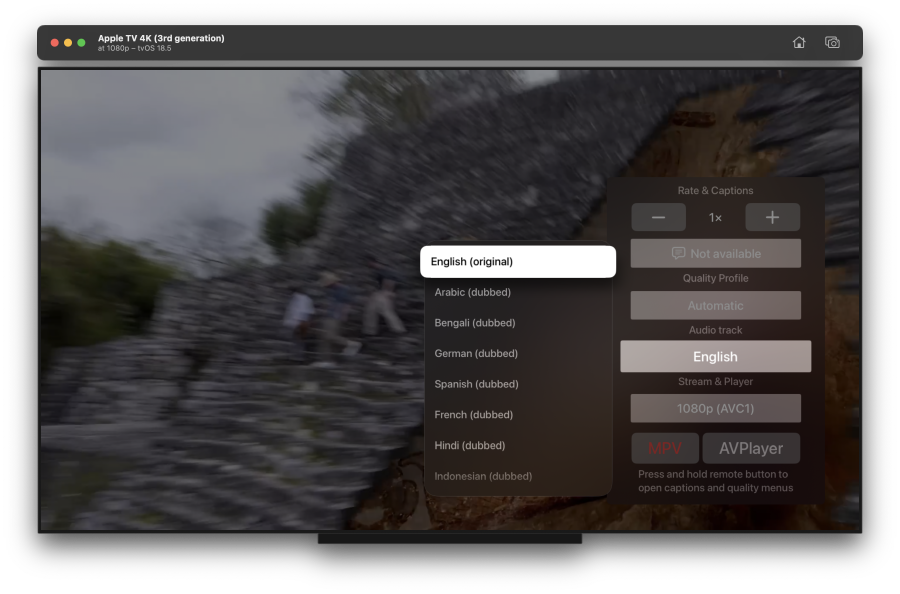This screenshot has height=594, width=900.
Task: Select Hindi (dubbed) audio track
Action: (470, 445)
